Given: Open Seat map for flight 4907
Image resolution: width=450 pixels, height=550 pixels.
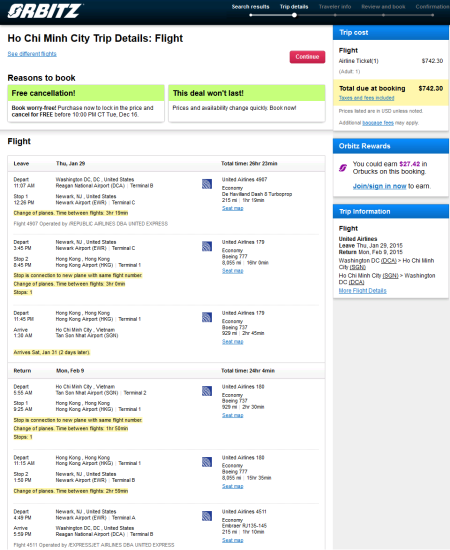Looking at the screenshot, I should (x=233, y=208).
